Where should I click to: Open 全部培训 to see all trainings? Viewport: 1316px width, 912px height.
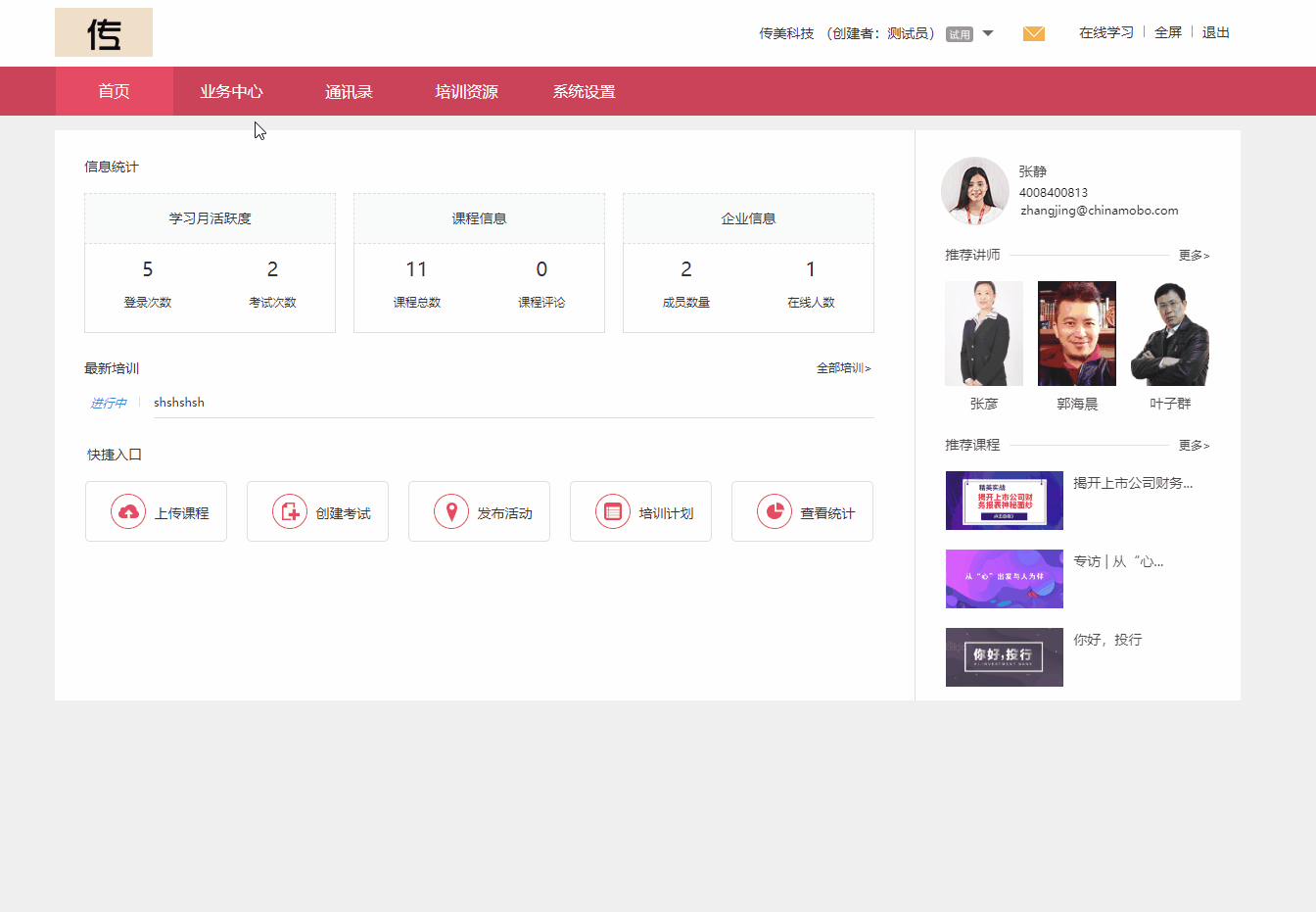(843, 367)
